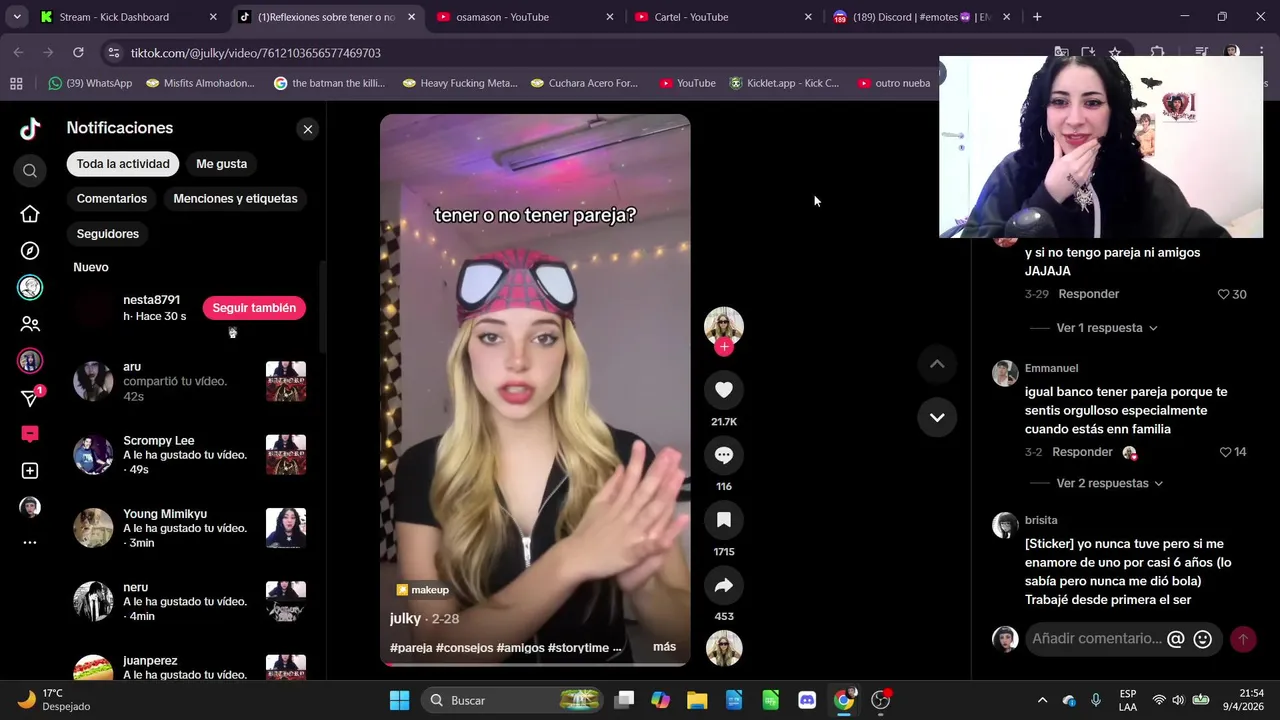Select the Comentarios filter
The width and height of the screenshot is (1280, 720).
tap(112, 199)
